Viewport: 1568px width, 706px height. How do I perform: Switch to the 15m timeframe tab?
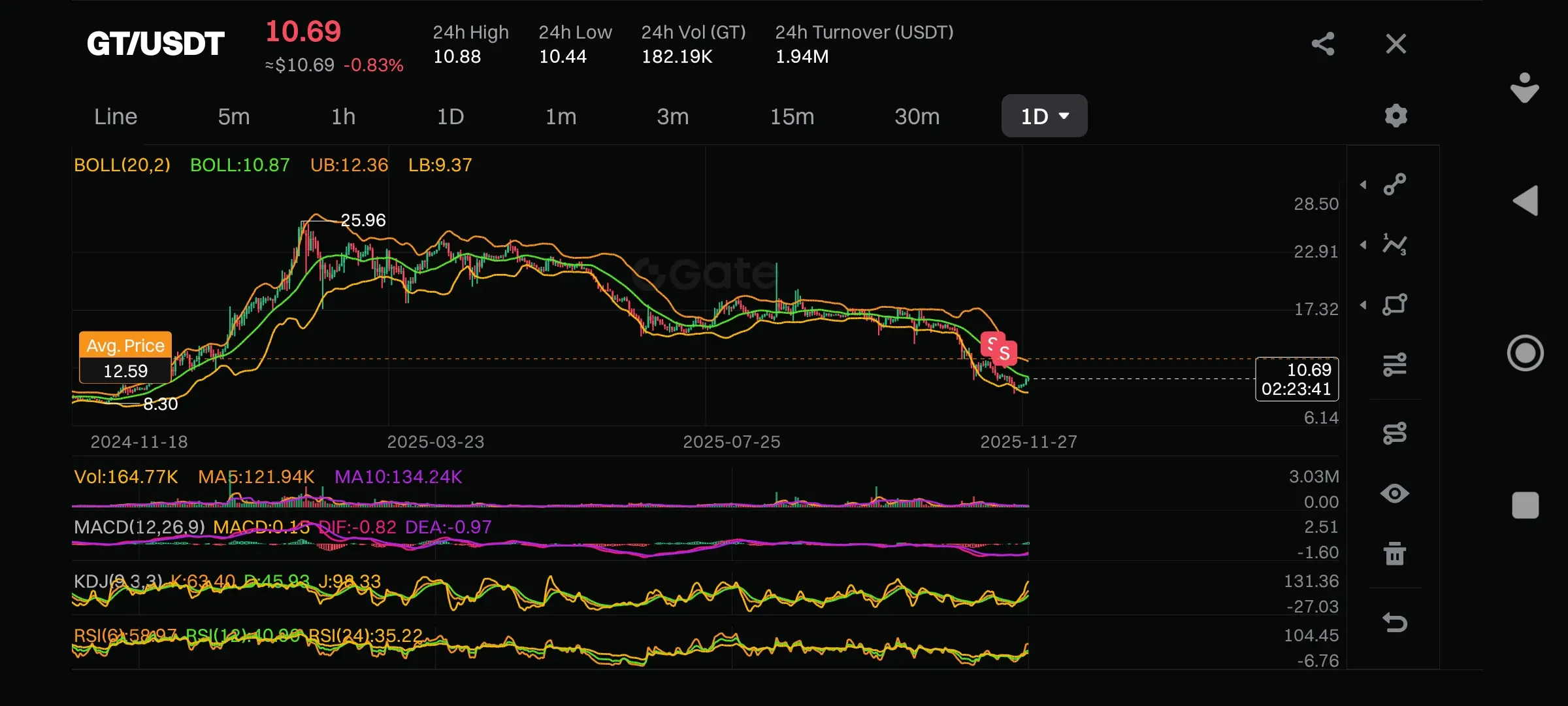(792, 116)
